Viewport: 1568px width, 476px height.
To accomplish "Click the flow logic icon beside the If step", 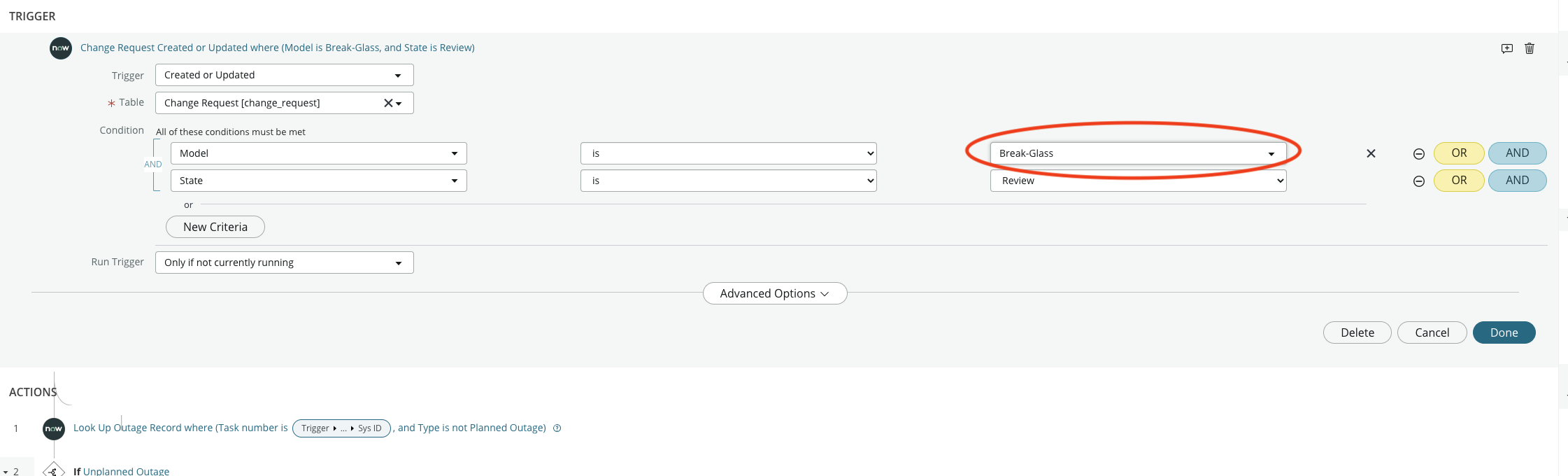I will point(54,470).
